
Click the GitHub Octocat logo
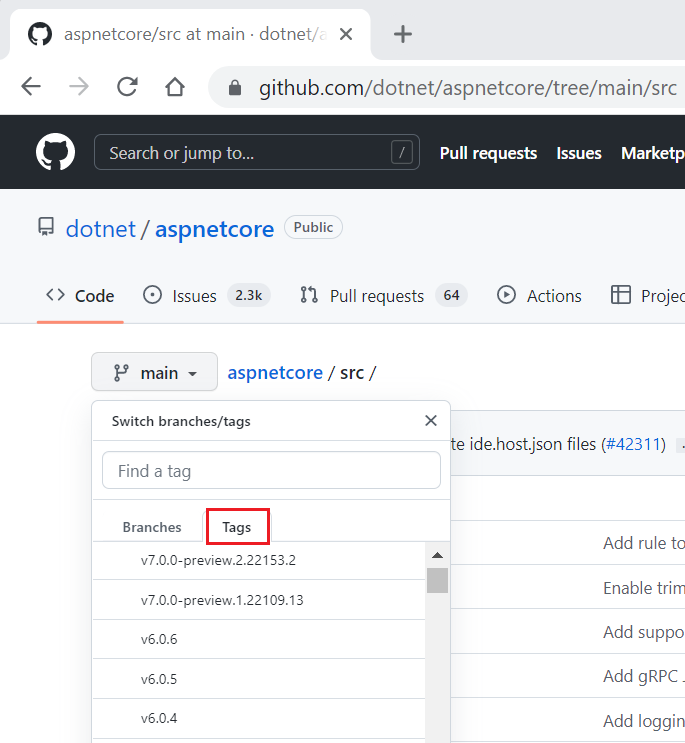point(55,153)
